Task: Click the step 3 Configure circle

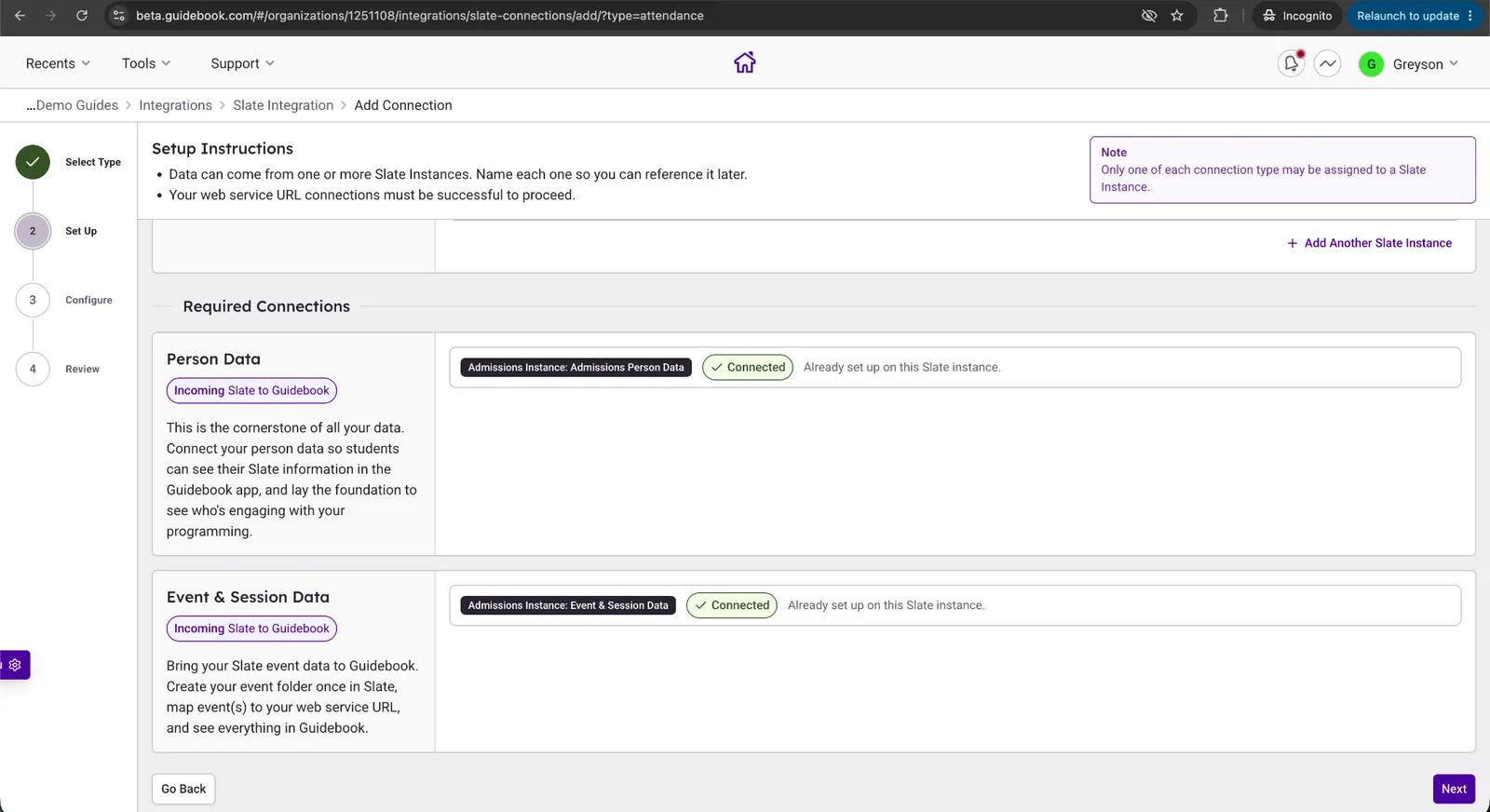Action: click(33, 300)
